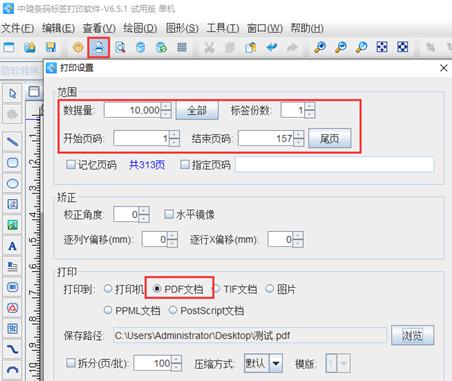Click the Print toolbar icon
452x381 pixels.
point(99,47)
